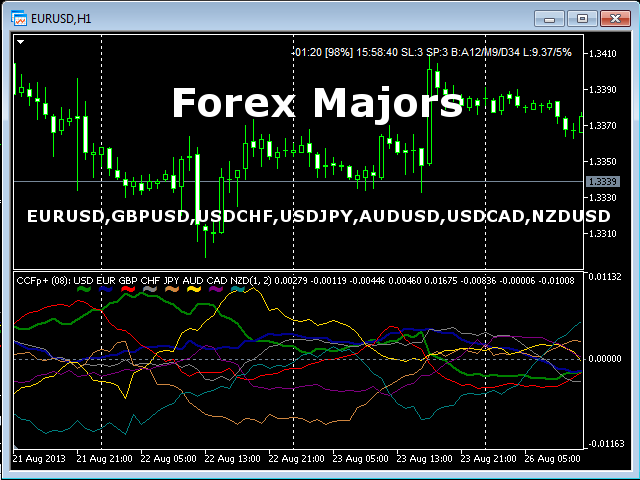The width and height of the screenshot is (640, 480).
Task: Click the red GBP legend color marker
Action: click(x=128, y=289)
